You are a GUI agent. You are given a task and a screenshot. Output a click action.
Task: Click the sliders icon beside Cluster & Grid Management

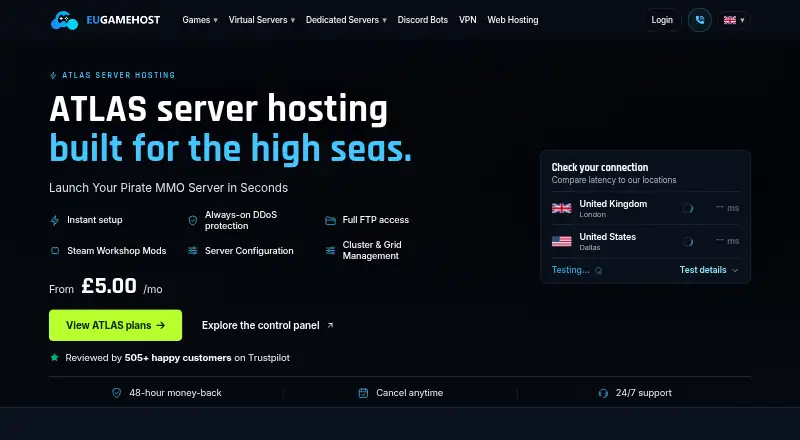(330, 251)
